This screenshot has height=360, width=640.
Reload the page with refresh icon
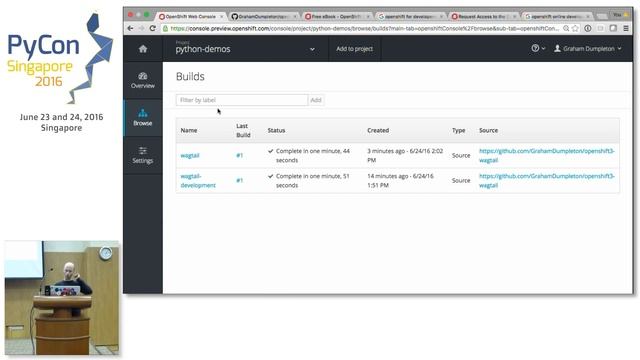pyautogui.click(x=153, y=28)
